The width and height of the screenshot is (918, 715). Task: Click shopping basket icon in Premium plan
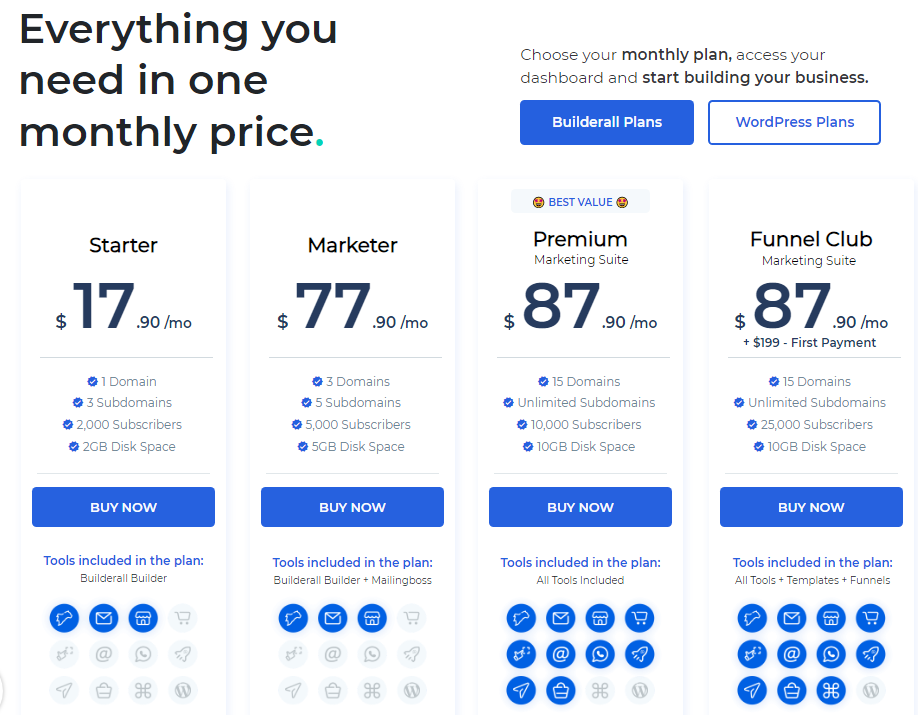pyautogui.click(x=561, y=690)
